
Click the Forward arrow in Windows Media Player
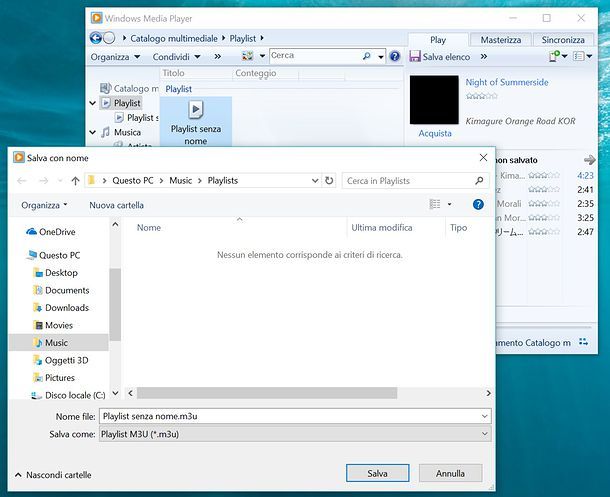(109, 38)
